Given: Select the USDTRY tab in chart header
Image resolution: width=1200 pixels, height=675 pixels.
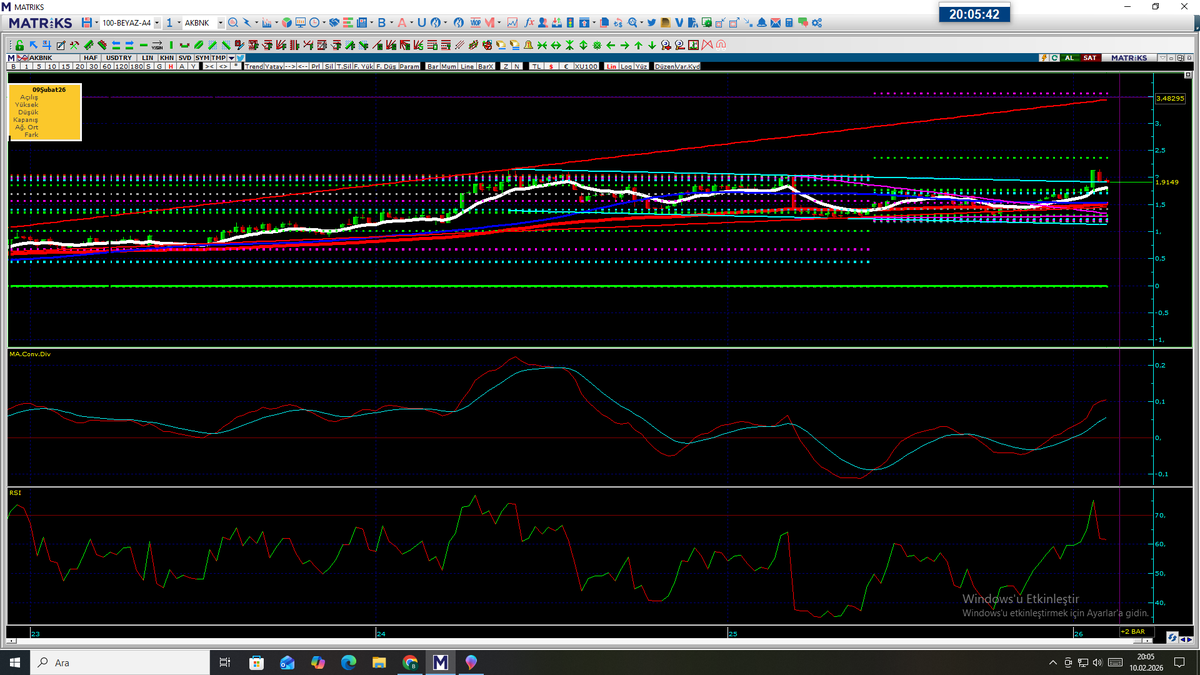Looking at the screenshot, I should coord(119,57).
